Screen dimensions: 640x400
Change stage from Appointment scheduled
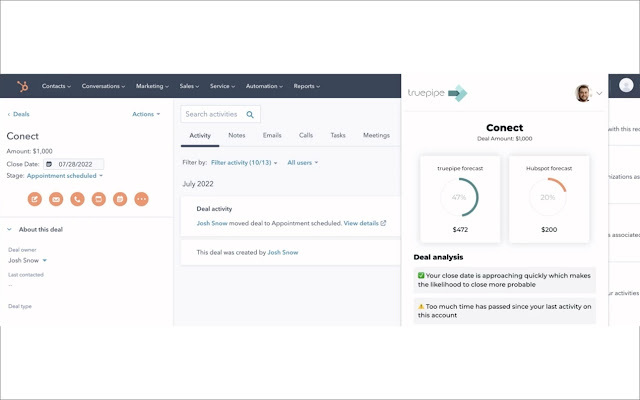click(65, 176)
